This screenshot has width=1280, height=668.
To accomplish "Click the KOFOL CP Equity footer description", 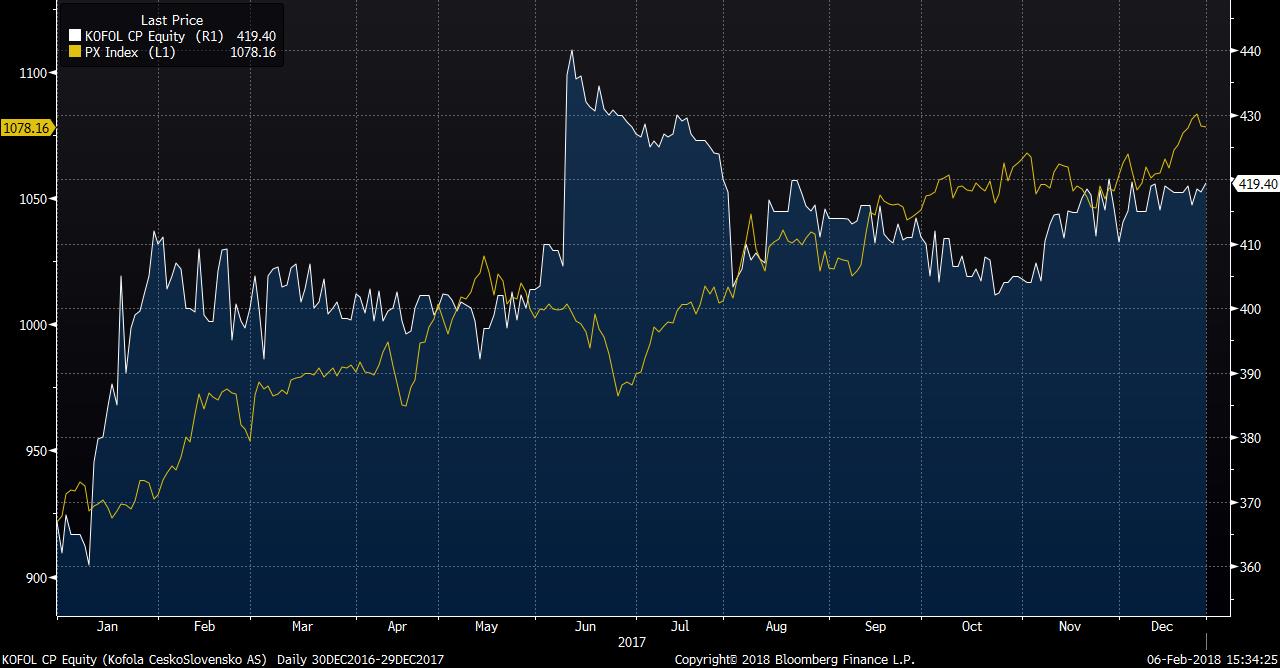I will coord(135,659).
